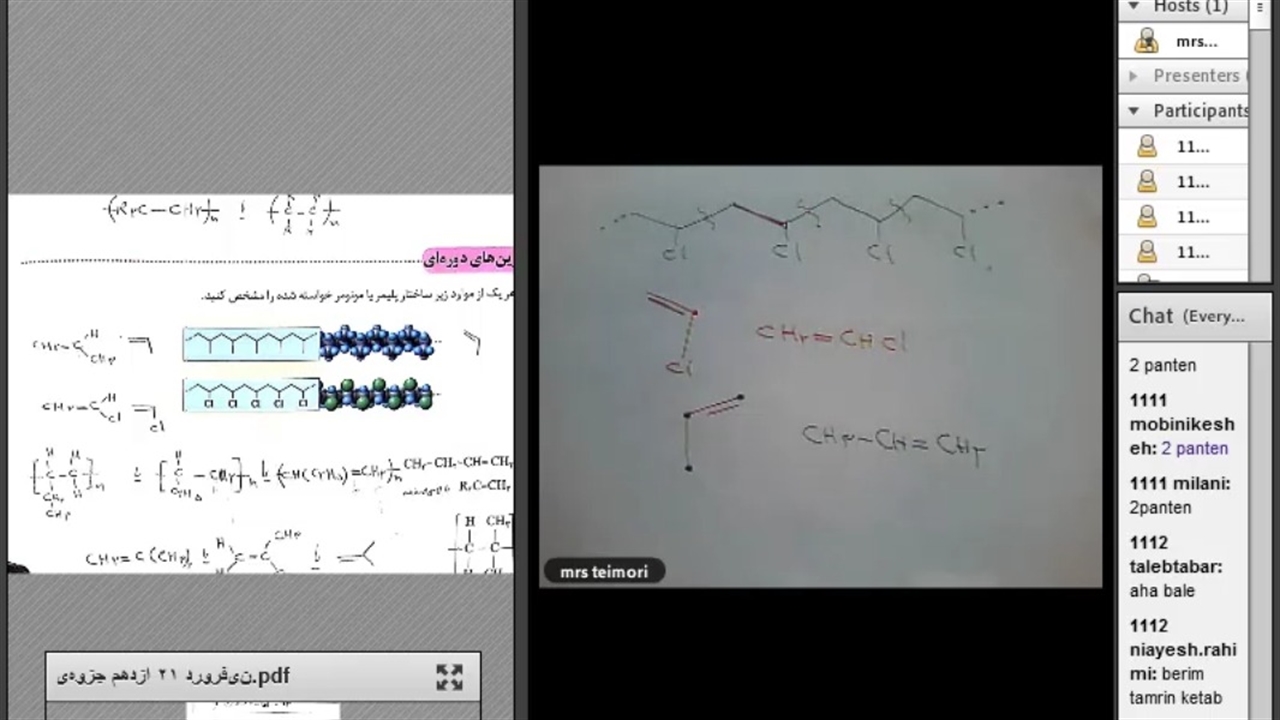Image resolution: width=1280 pixels, height=720 pixels.
Task: Click the webcam video showing the whiteboard
Action: [820, 375]
